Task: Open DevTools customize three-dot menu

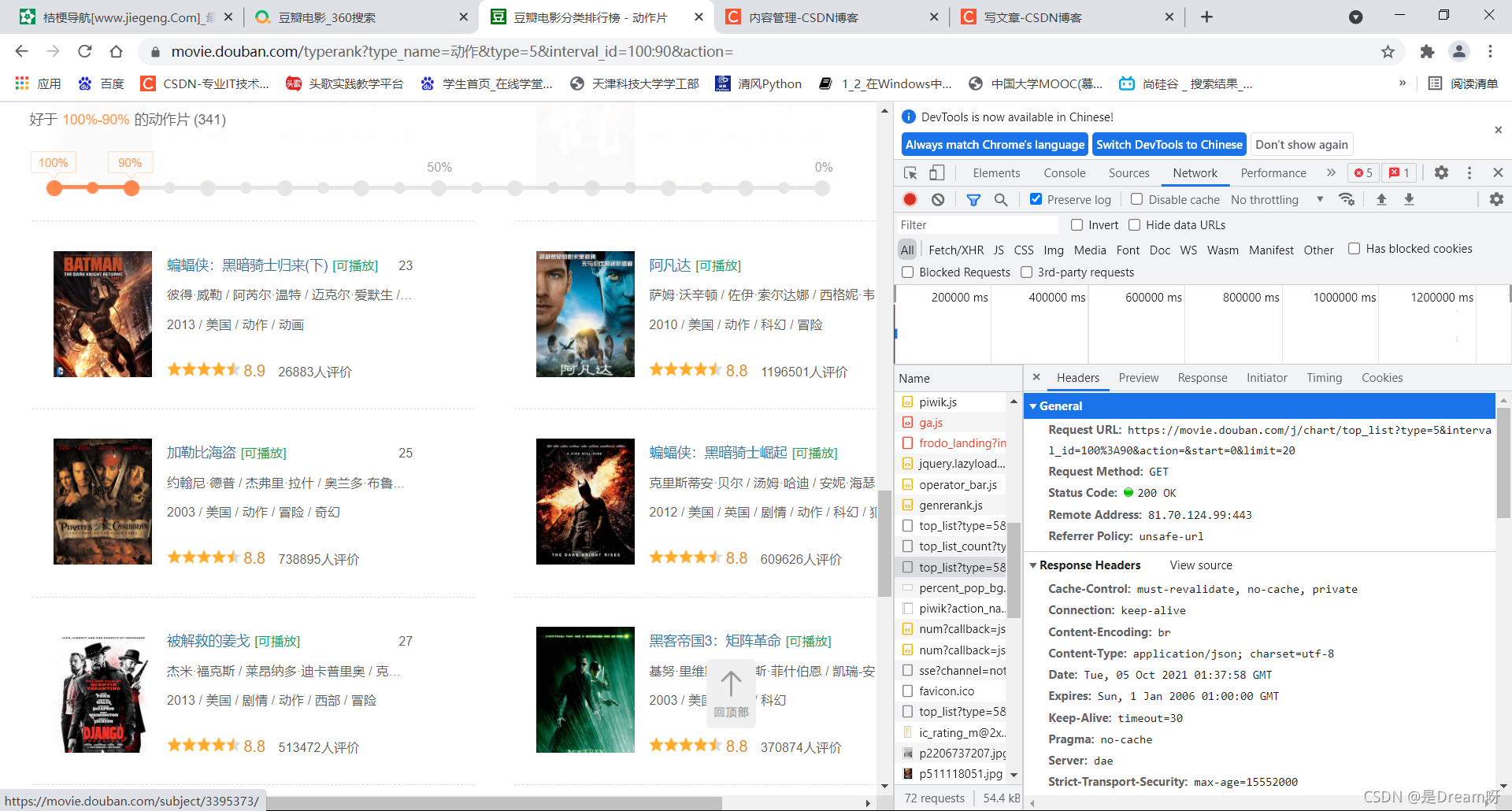Action: (x=1469, y=172)
